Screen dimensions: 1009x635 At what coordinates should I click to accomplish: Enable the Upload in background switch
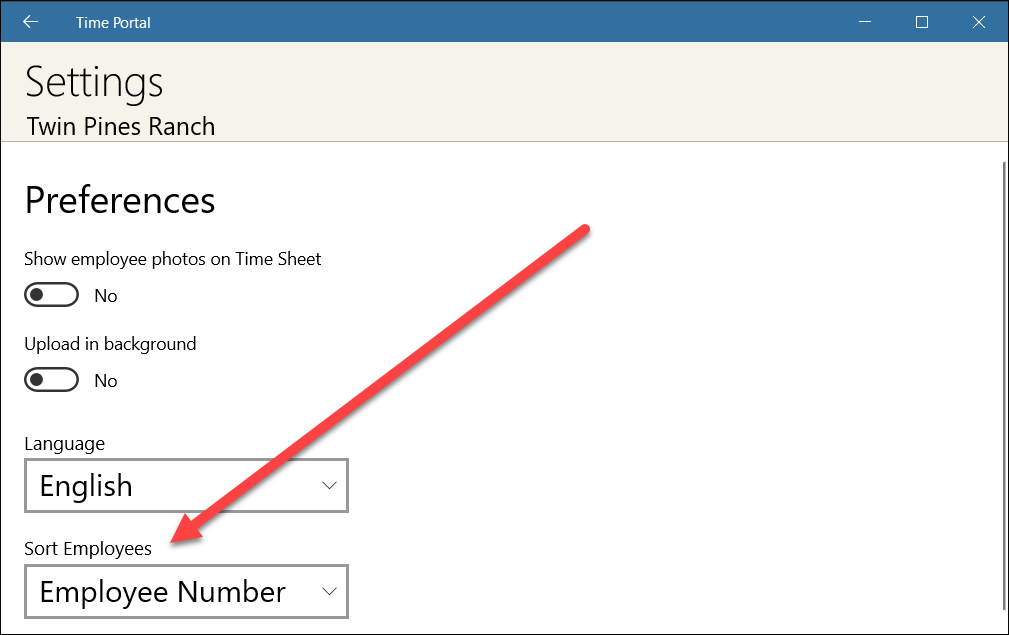click(51, 380)
